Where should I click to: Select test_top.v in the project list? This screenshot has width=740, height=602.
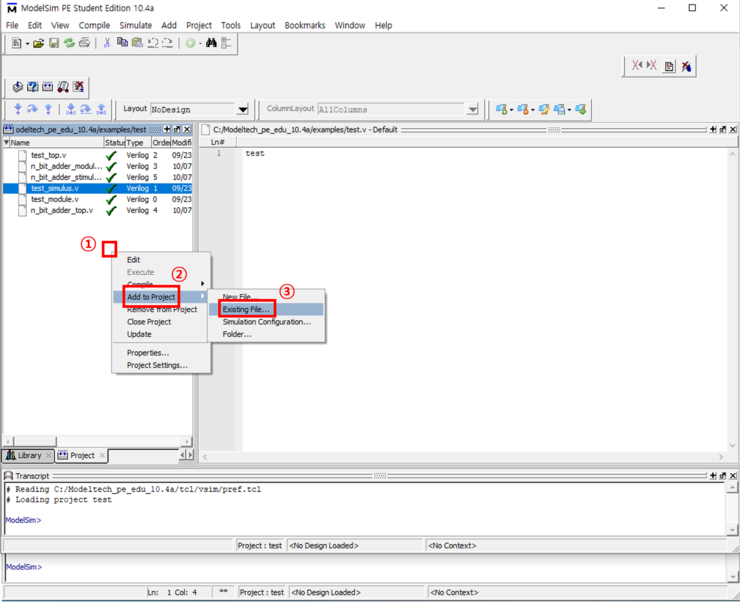pos(49,155)
